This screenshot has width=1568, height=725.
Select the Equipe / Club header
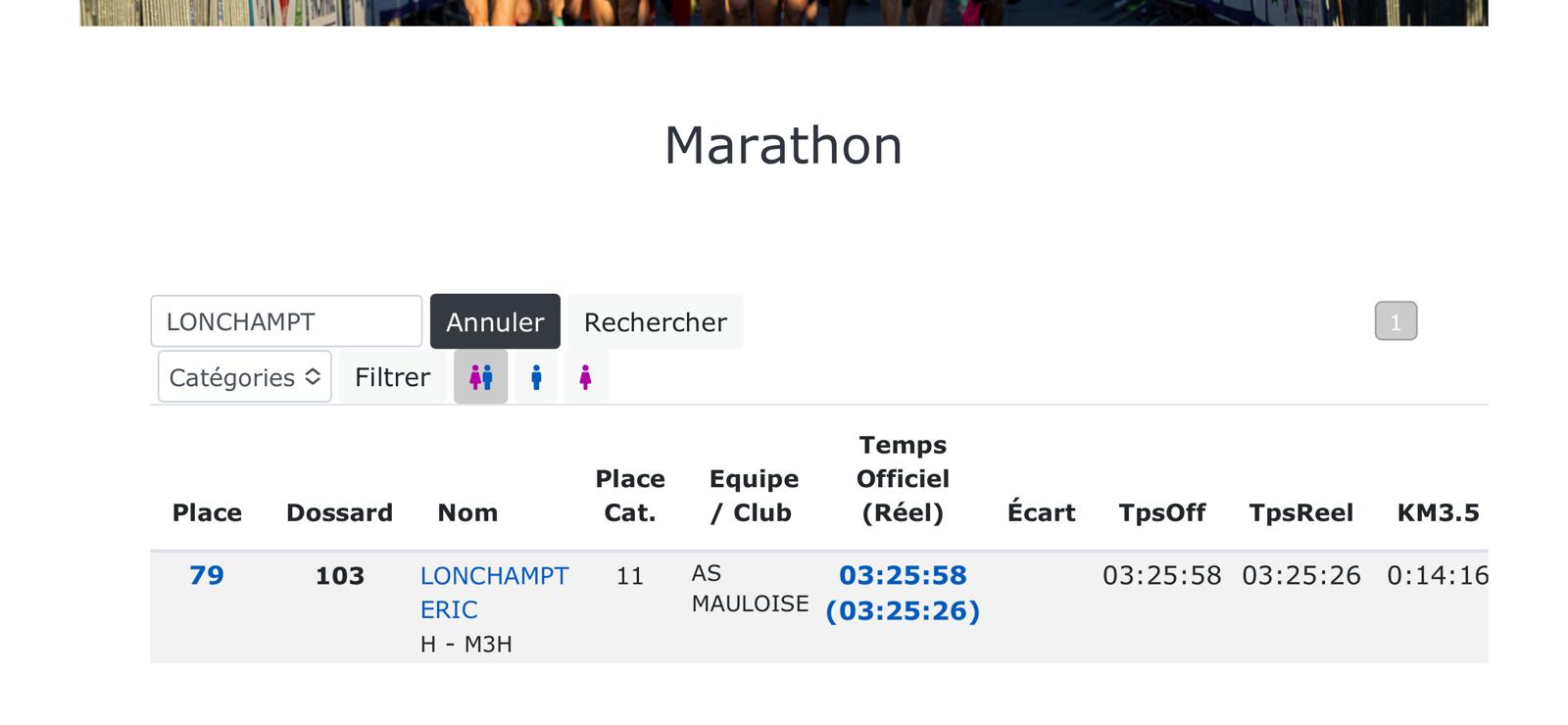point(754,496)
